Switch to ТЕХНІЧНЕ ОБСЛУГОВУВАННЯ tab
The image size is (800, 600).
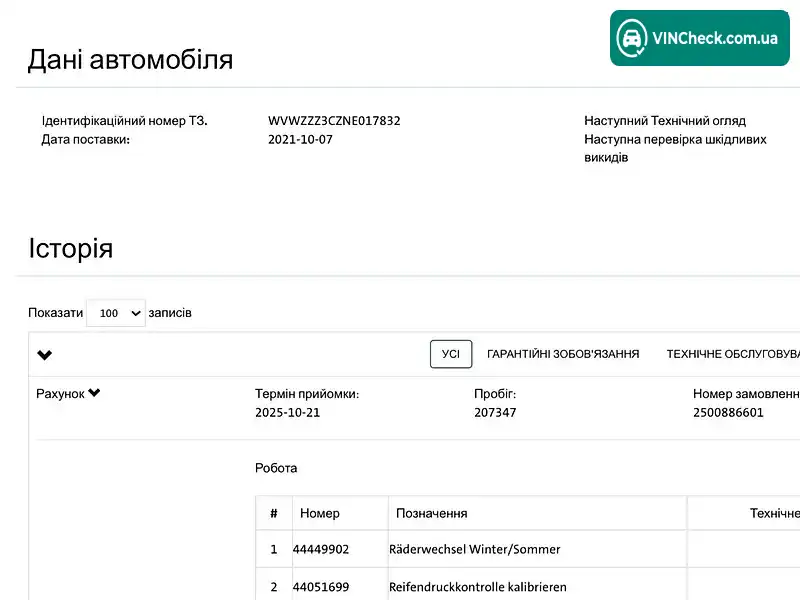click(x=733, y=354)
